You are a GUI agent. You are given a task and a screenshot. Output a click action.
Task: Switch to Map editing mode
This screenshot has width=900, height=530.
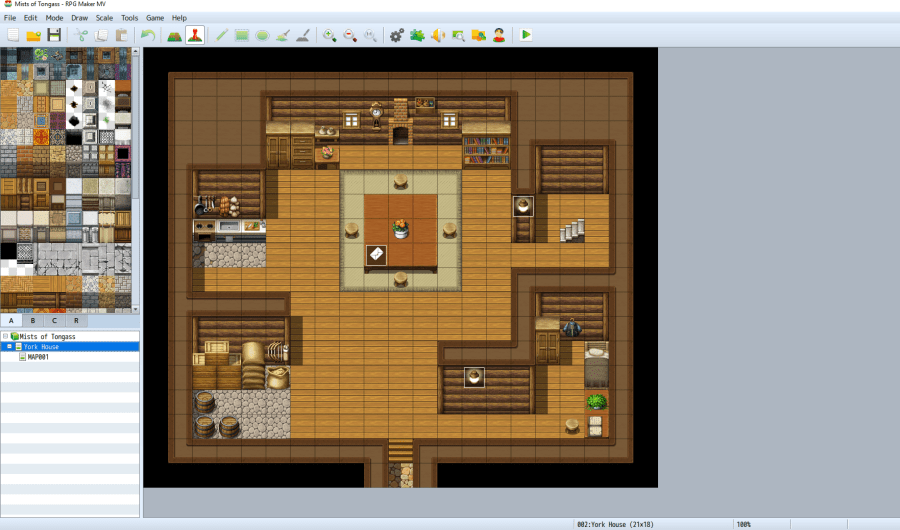click(x=174, y=35)
